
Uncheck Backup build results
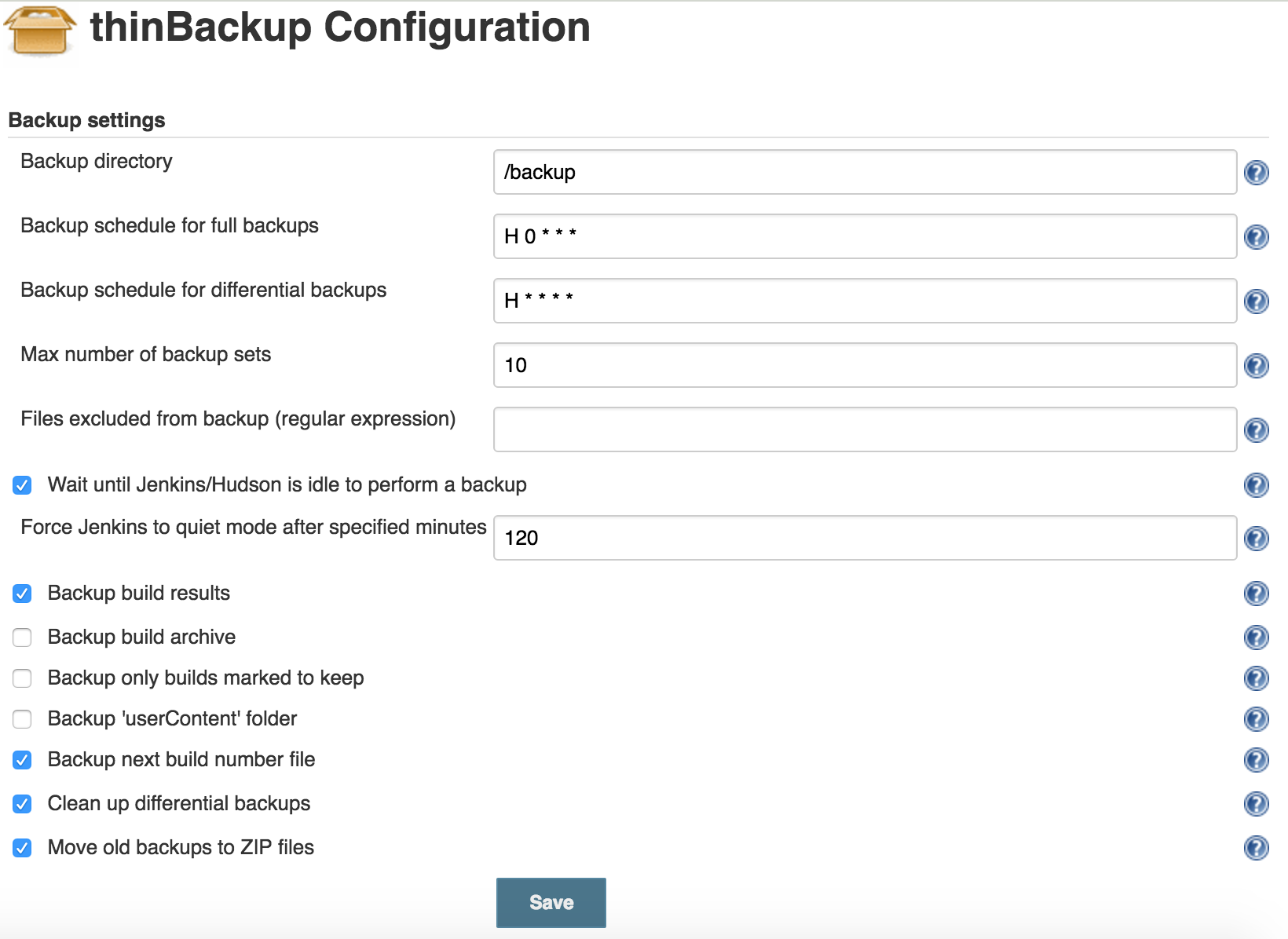[x=22, y=594]
